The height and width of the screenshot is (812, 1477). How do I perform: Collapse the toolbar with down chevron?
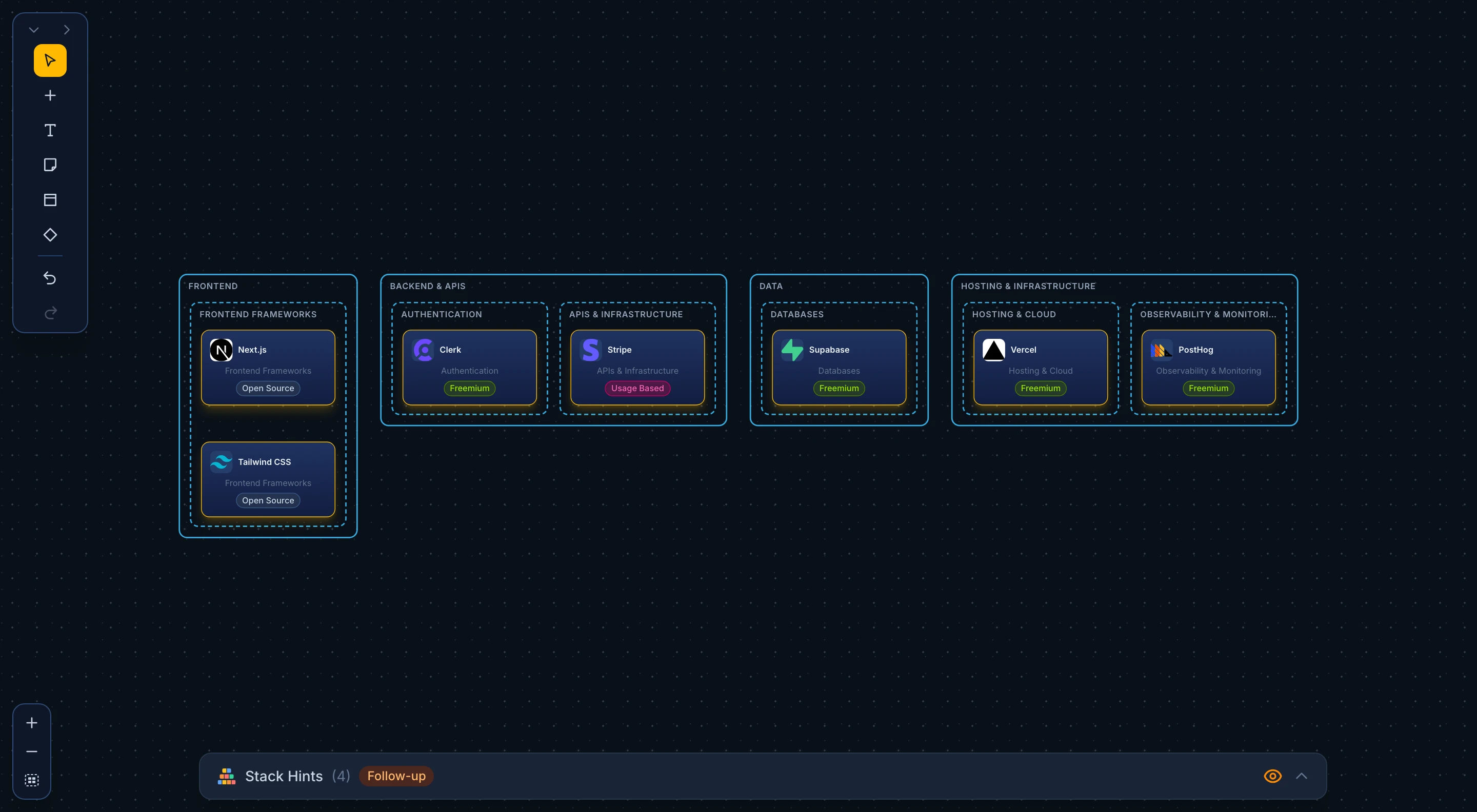[34, 30]
